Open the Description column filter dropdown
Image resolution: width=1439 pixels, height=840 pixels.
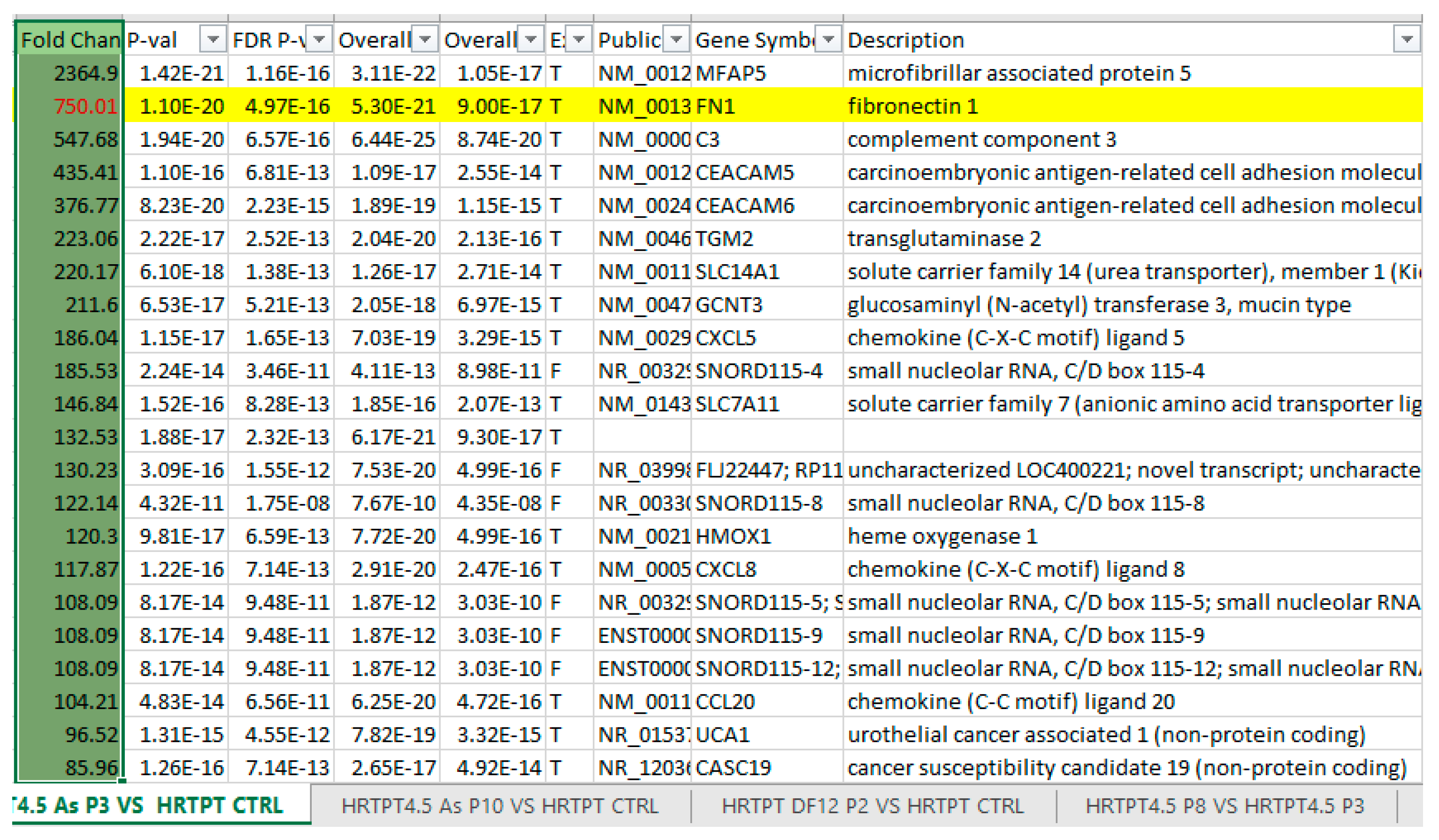tap(1408, 39)
